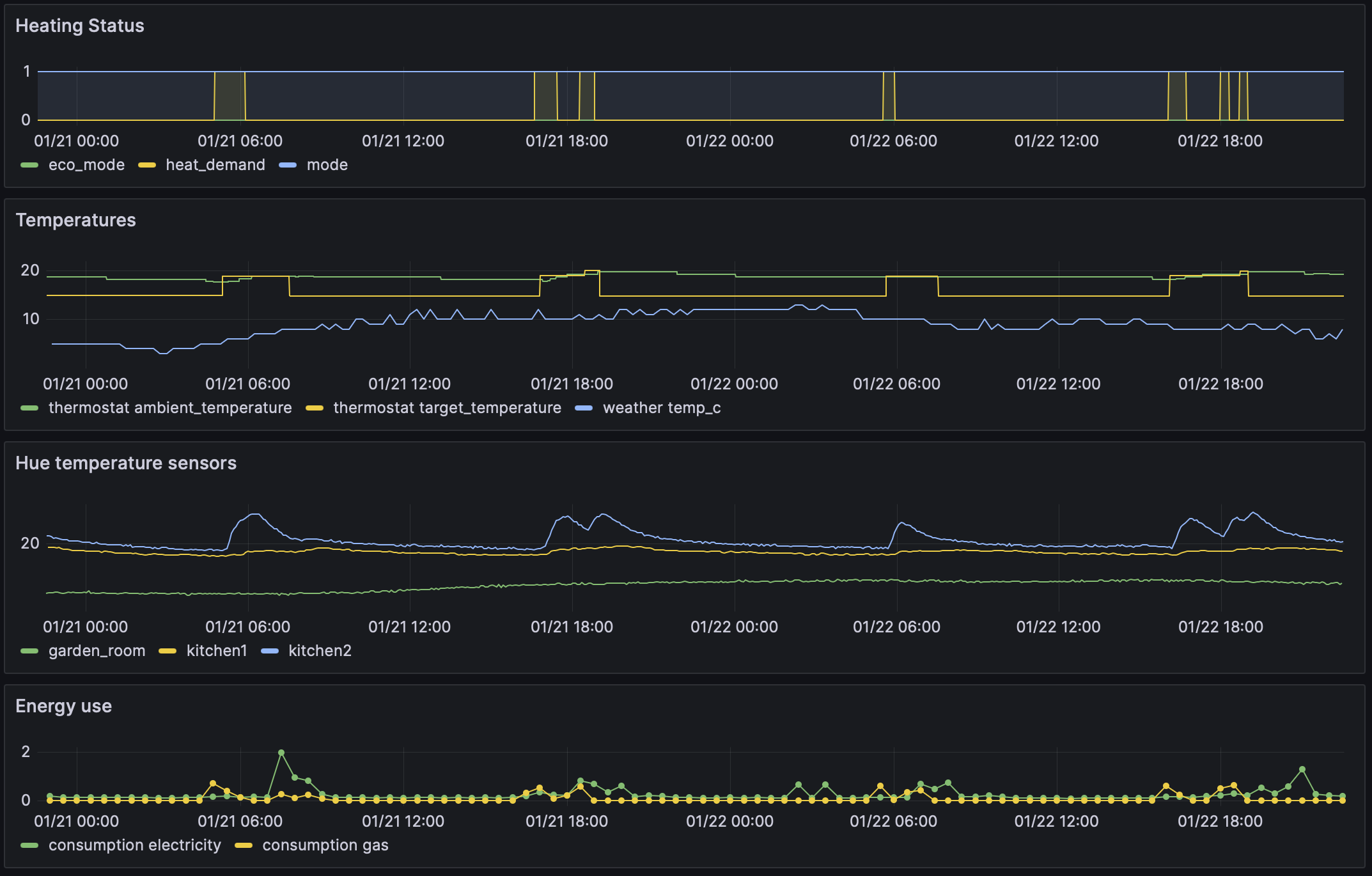The height and width of the screenshot is (876, 1372).
Task: Click the green eco_mode color swatch
Action: pos(29,165)
